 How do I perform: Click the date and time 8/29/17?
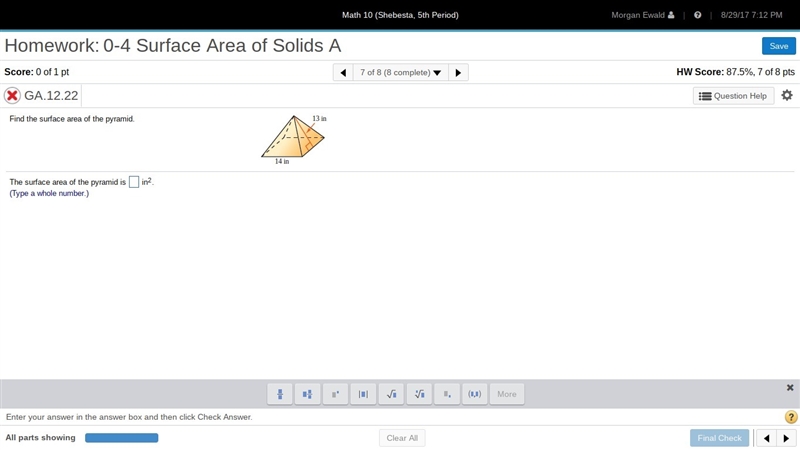751,15
